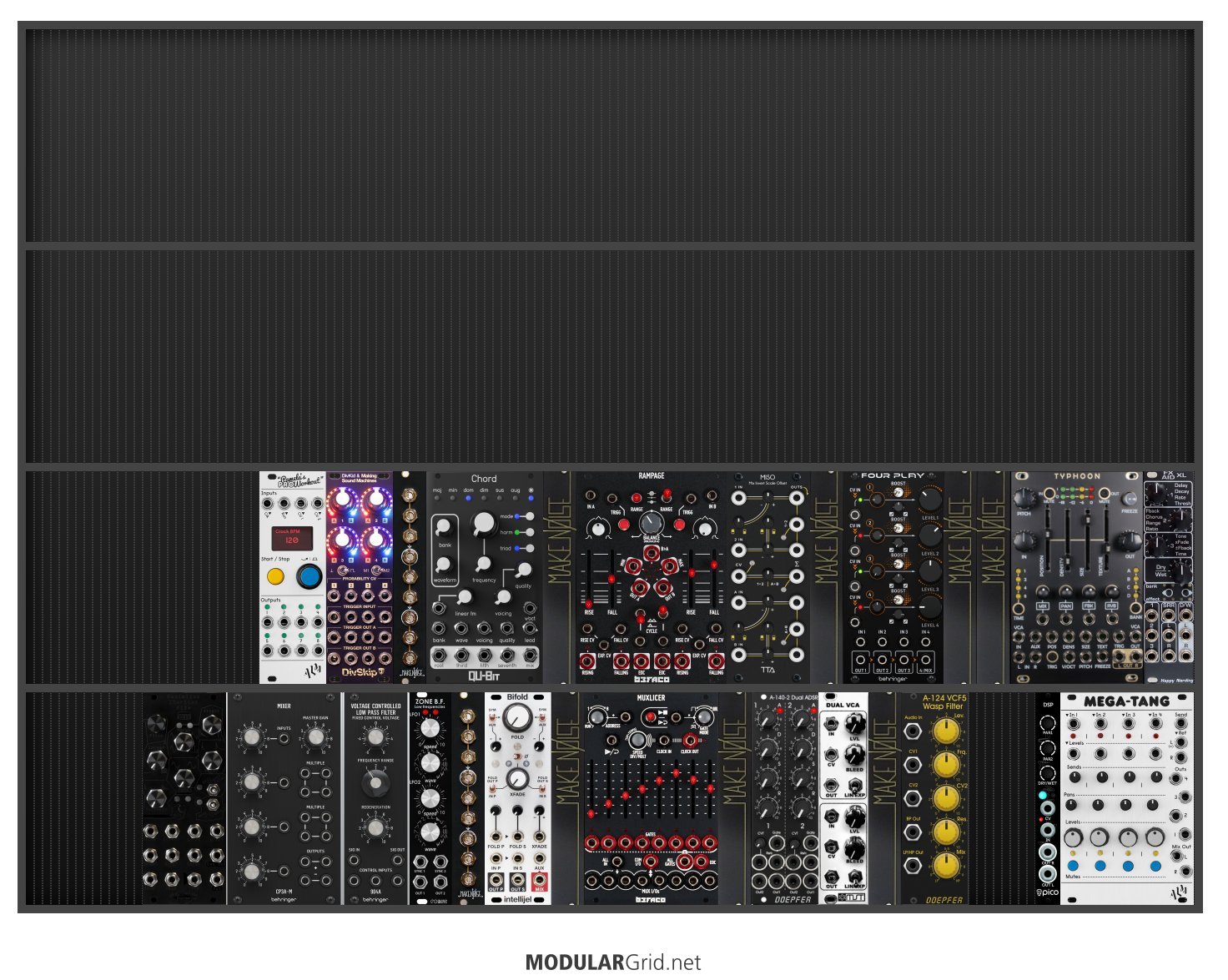The image size is (1228, 980).
Task: Click the MASTER GAIN knob on the CP3A-M mixer
Action: [x=315, y=736]
